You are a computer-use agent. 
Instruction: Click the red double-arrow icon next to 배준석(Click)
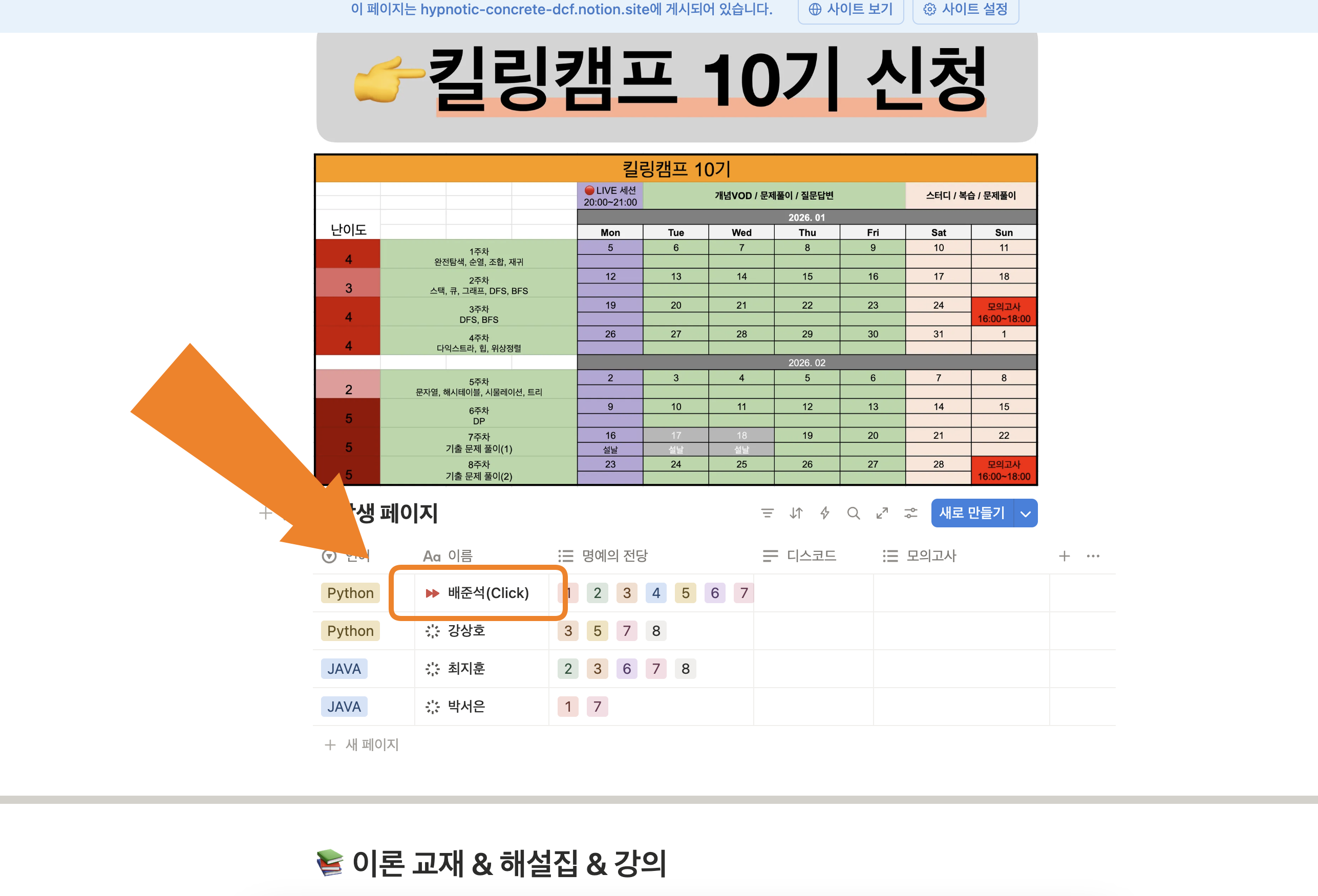pyautogui.click(x=432, y=592)
